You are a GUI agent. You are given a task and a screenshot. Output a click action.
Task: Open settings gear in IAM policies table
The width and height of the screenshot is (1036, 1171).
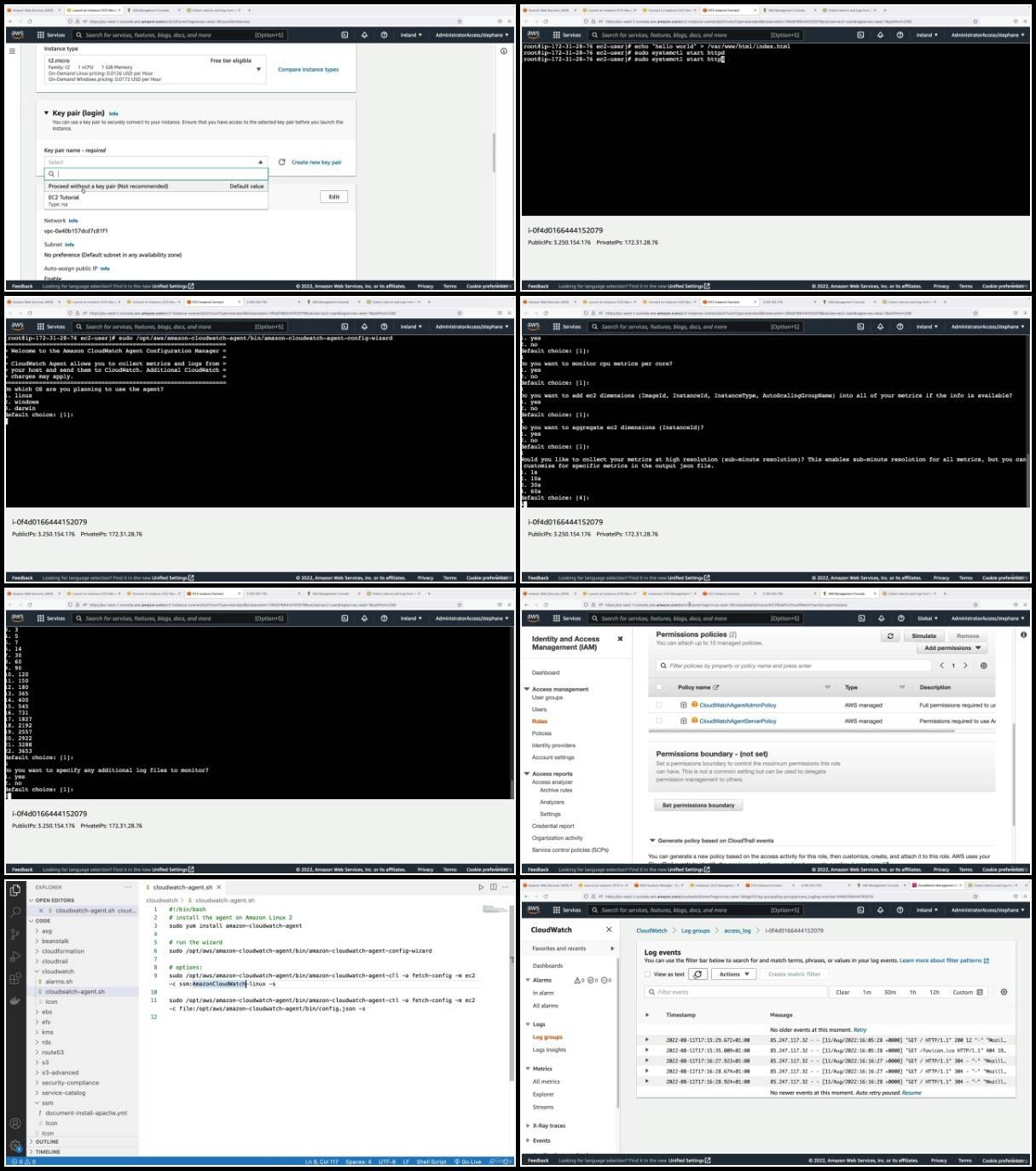point(983,665)
